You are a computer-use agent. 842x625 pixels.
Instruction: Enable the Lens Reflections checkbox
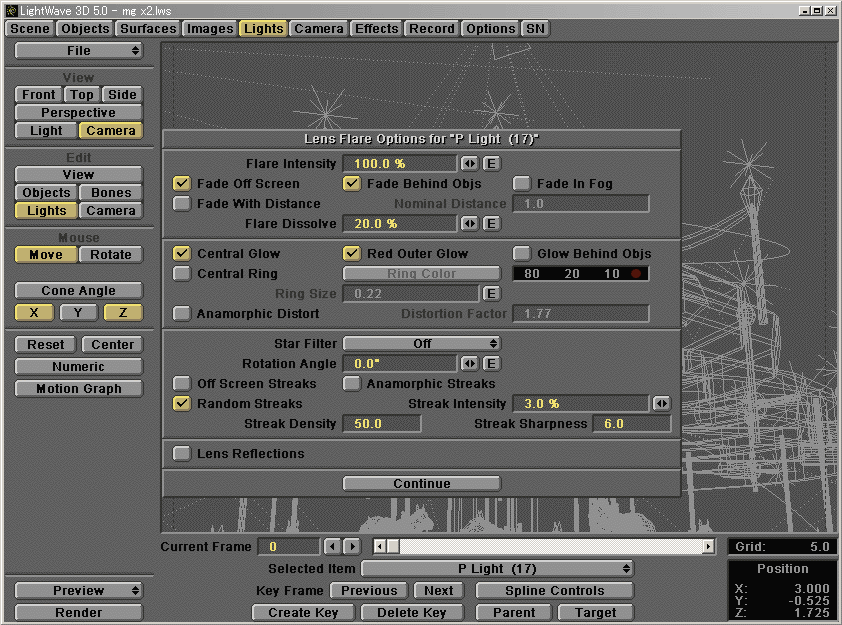pos(181,454)
